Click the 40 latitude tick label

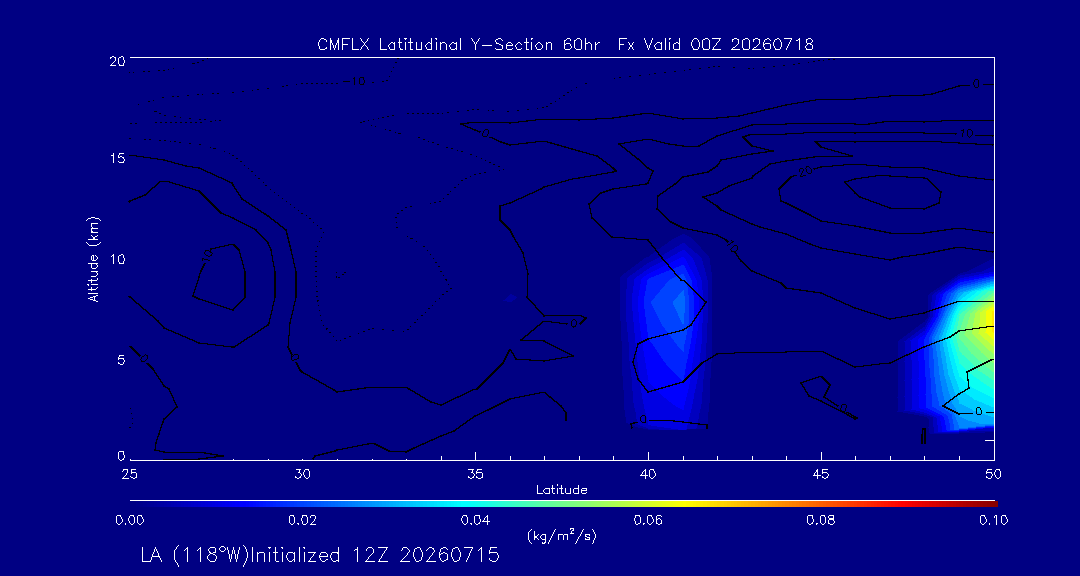[648, 474]
